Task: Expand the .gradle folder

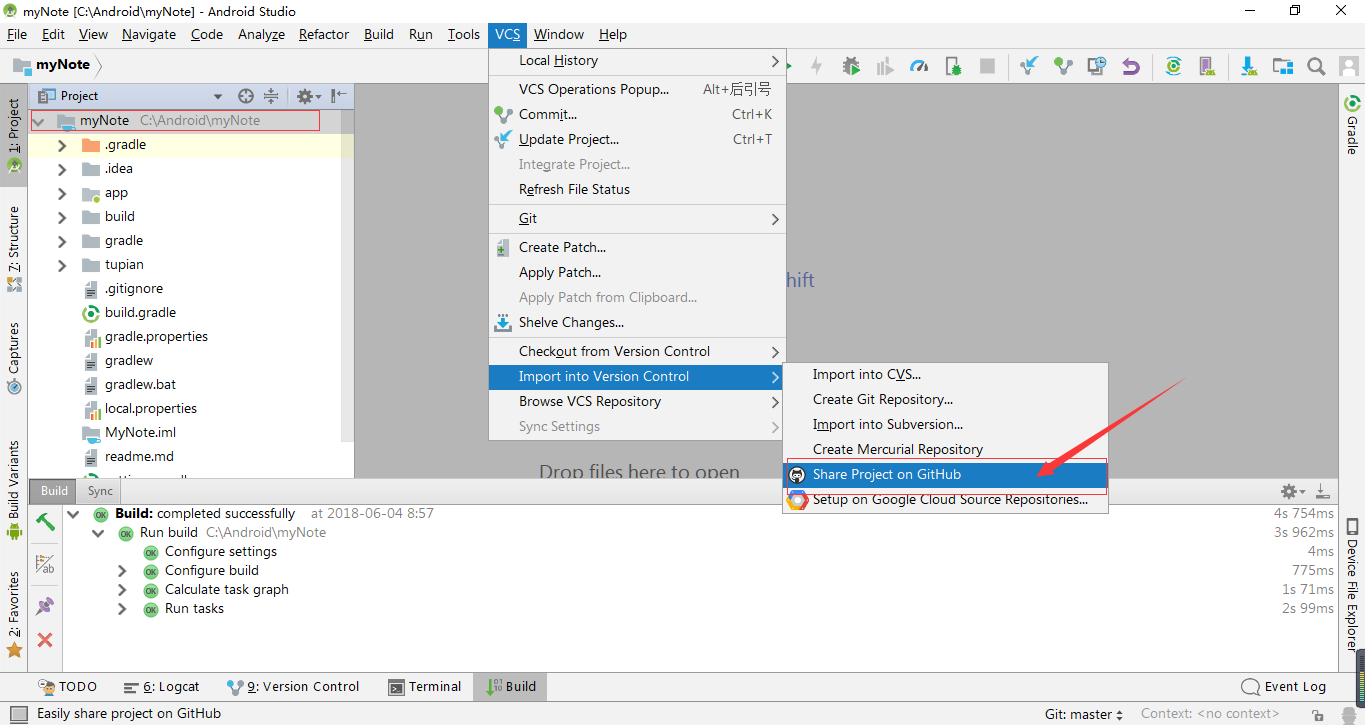Action: [x=62, y=145]
